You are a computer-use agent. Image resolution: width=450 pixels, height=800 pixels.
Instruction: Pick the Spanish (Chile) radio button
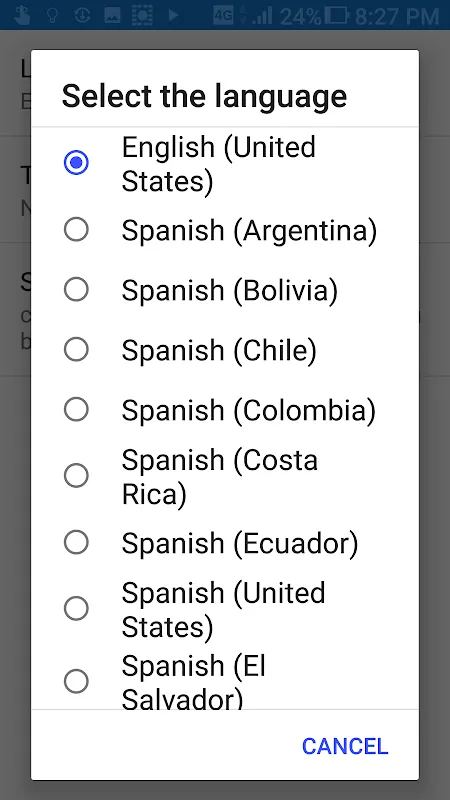76,349
